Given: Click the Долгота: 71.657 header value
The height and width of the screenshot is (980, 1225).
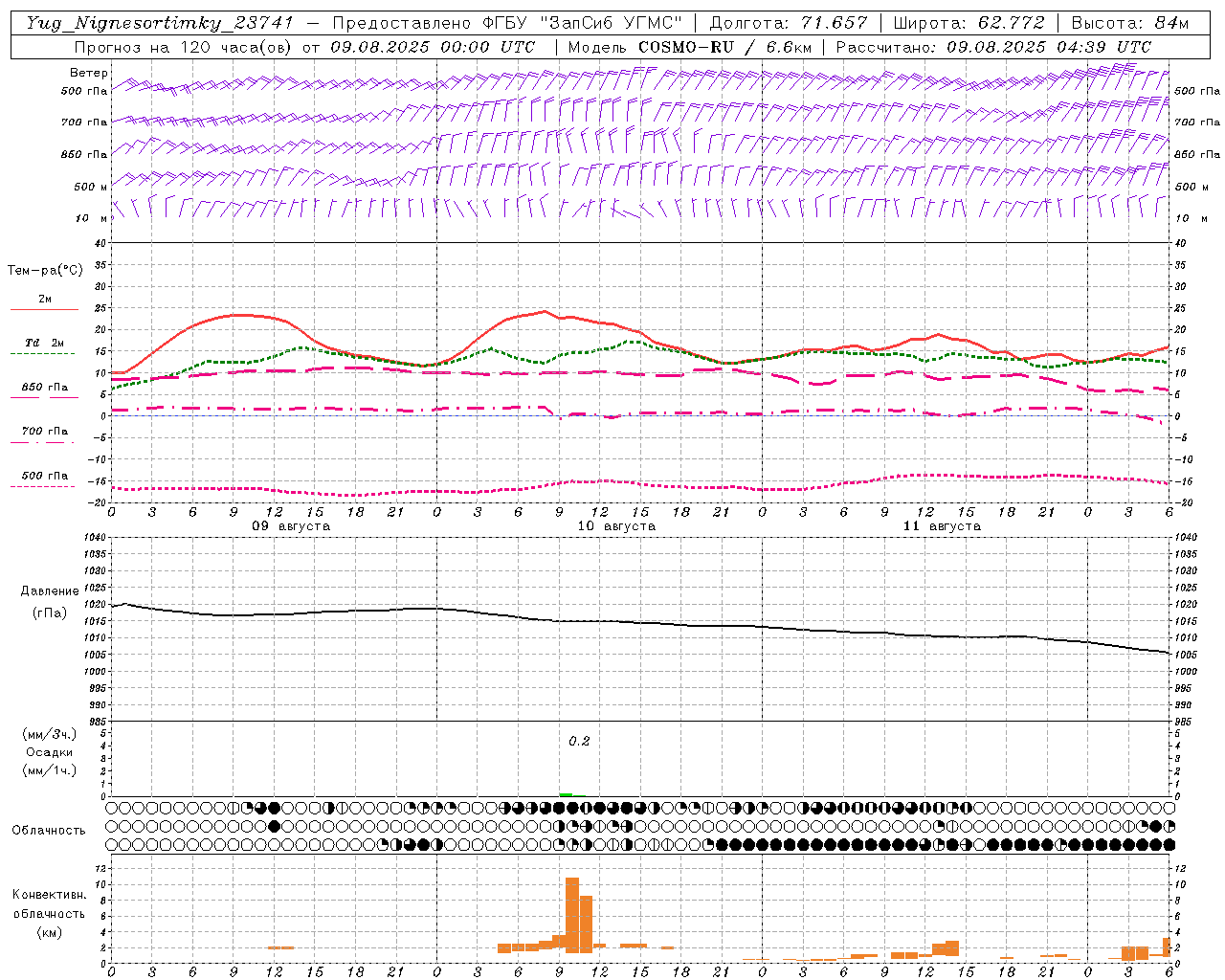Looking at the screenshot, I should 789,23.
